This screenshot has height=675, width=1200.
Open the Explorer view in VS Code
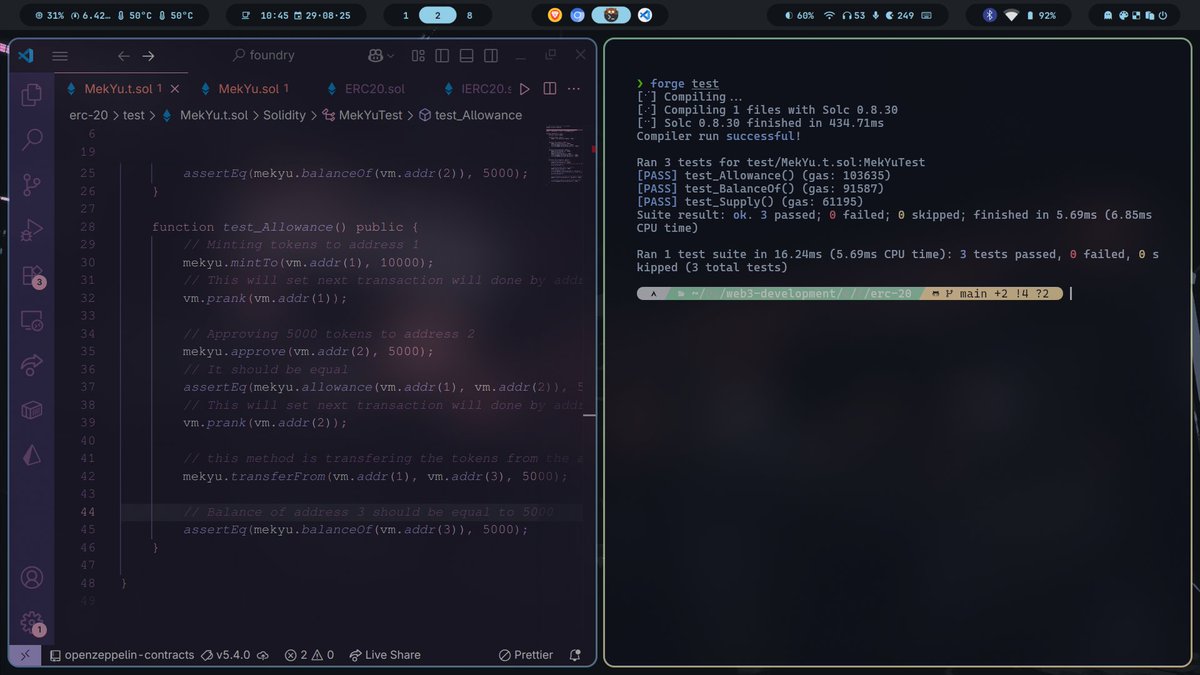click(x=32, y=94)
